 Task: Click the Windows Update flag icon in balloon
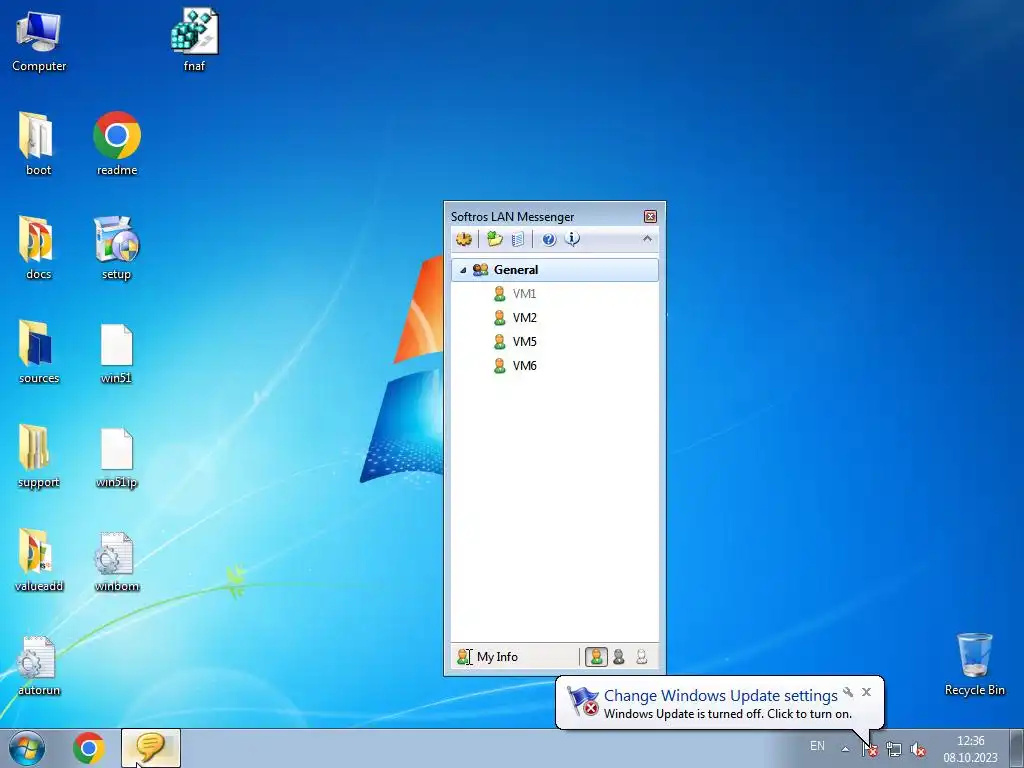(583, 701)
